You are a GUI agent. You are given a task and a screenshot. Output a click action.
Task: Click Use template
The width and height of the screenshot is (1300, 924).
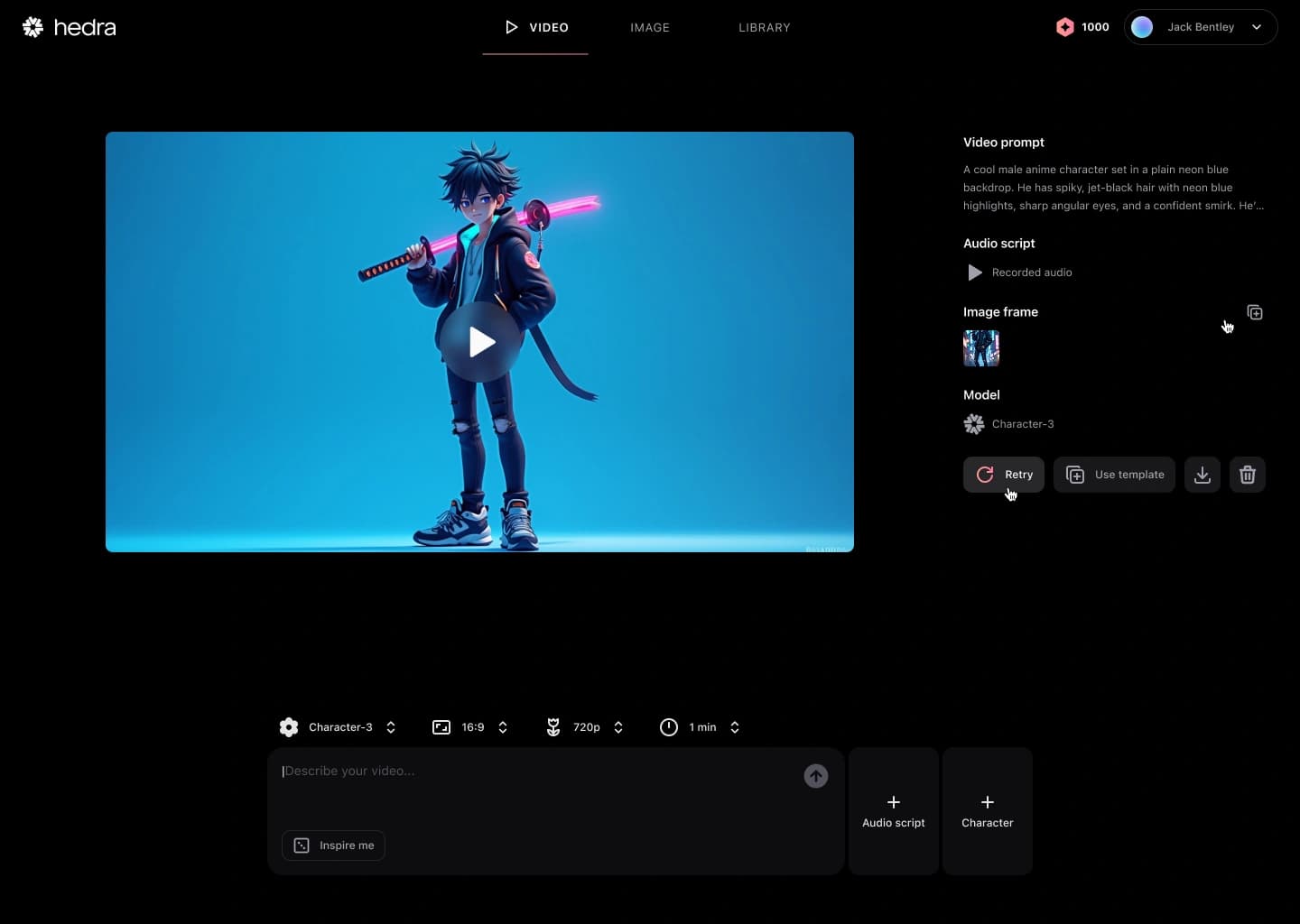coord(1114,474)
